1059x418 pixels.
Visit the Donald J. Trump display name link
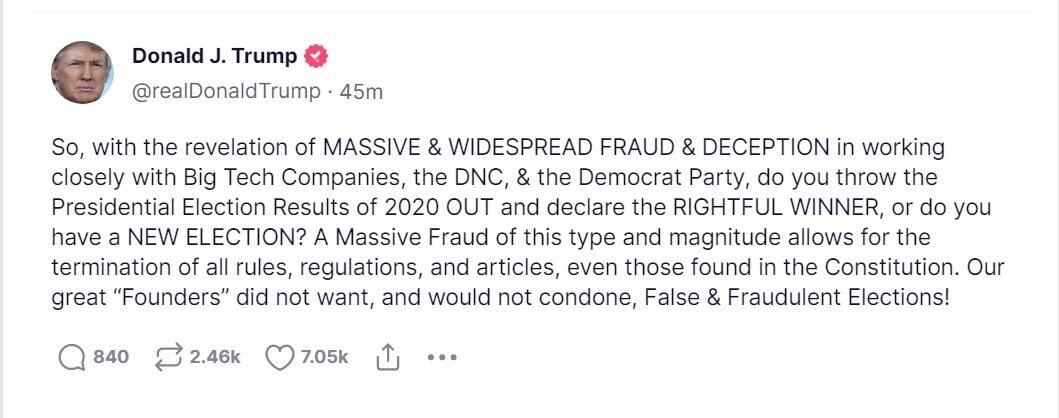click(x=215, y=57)
